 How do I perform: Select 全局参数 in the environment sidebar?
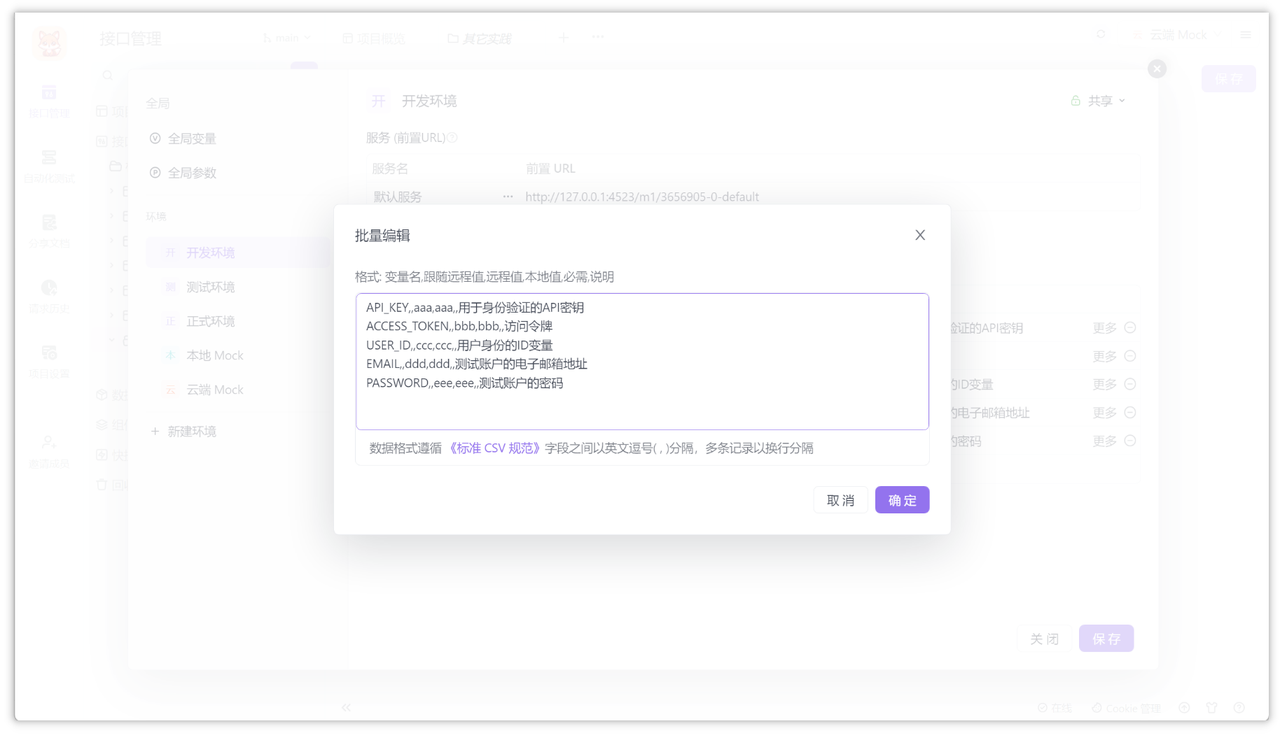click(x=182, y=173)
